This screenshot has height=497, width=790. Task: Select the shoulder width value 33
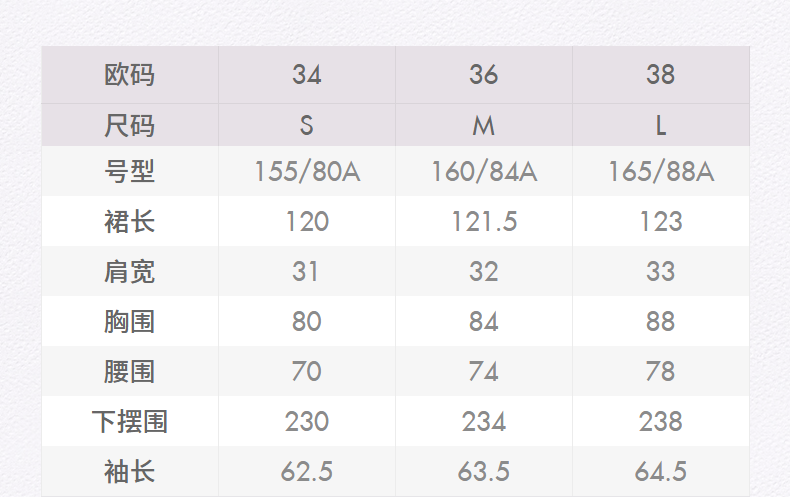pyautogui.click(x=661, y=271)
